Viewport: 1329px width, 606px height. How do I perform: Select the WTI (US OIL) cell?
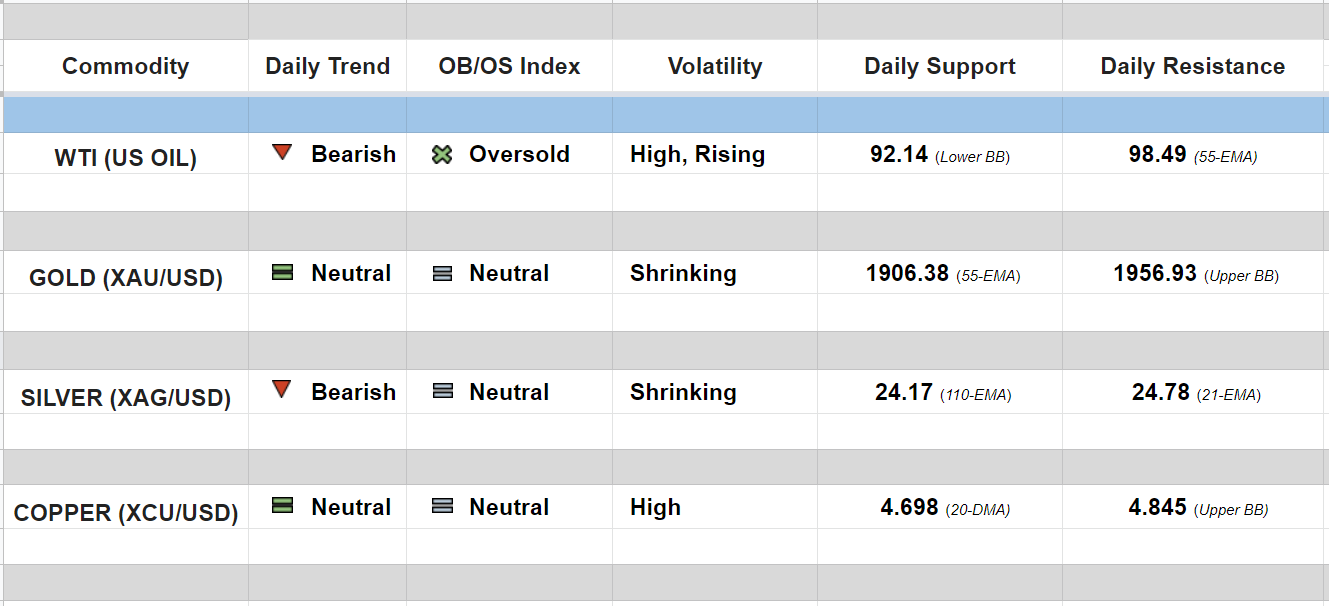(125, 158)
